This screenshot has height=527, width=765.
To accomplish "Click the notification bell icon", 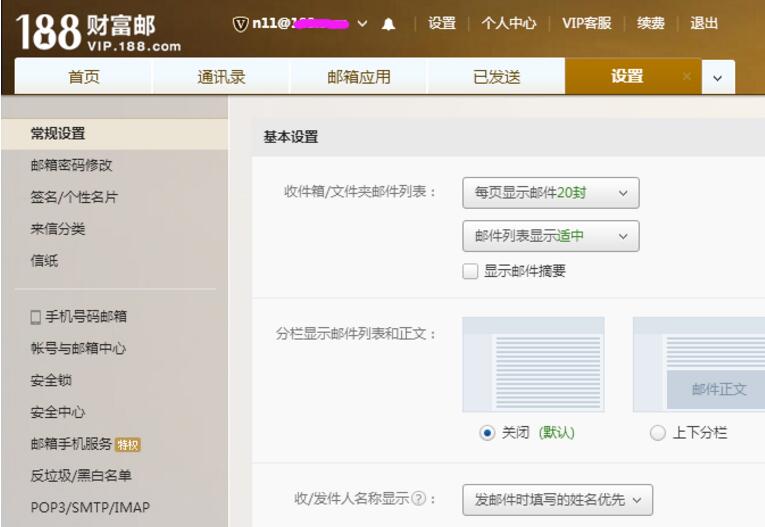I will pyautogui.click(x=388, y=24).
